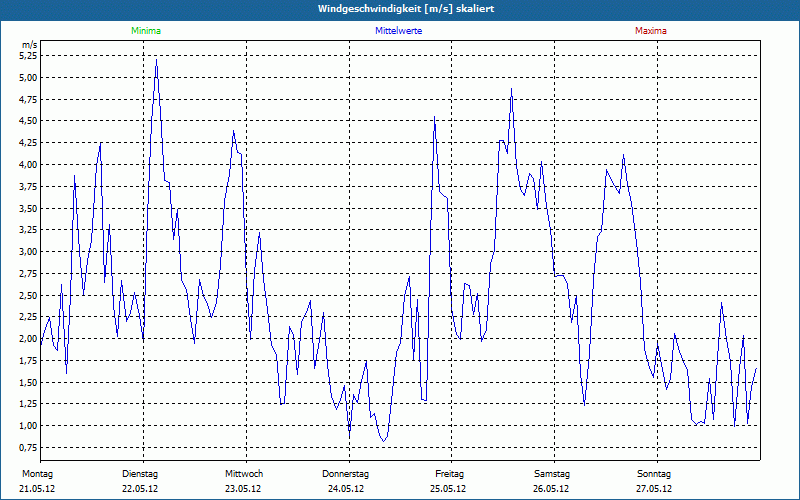
Task: Click the date 25.05.12
Action: [x=448, y=489]
